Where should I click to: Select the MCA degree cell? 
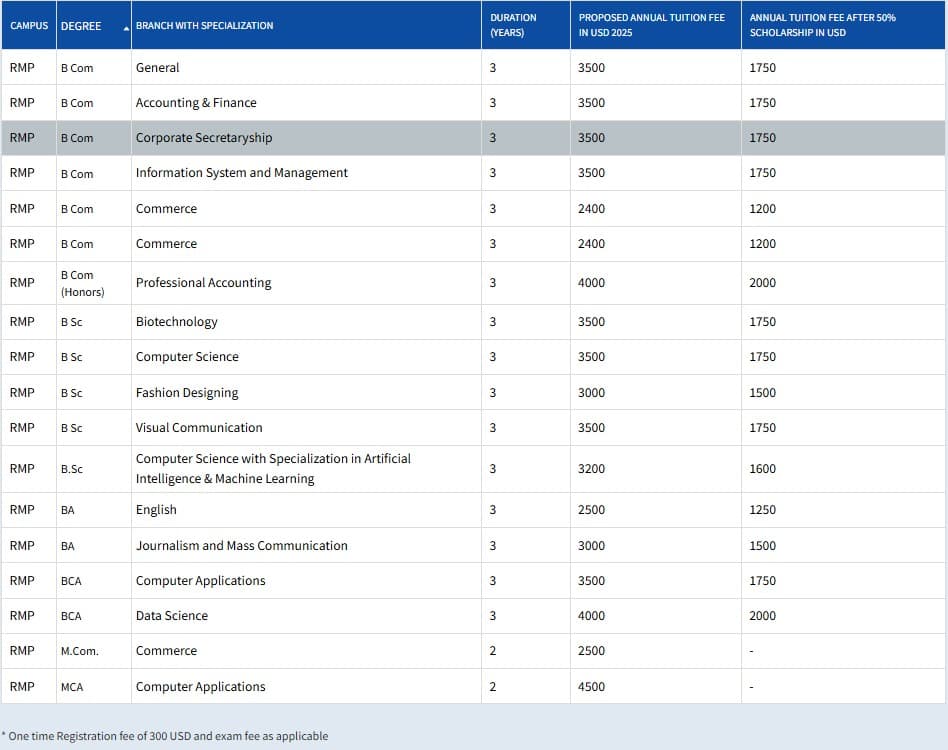72,687
